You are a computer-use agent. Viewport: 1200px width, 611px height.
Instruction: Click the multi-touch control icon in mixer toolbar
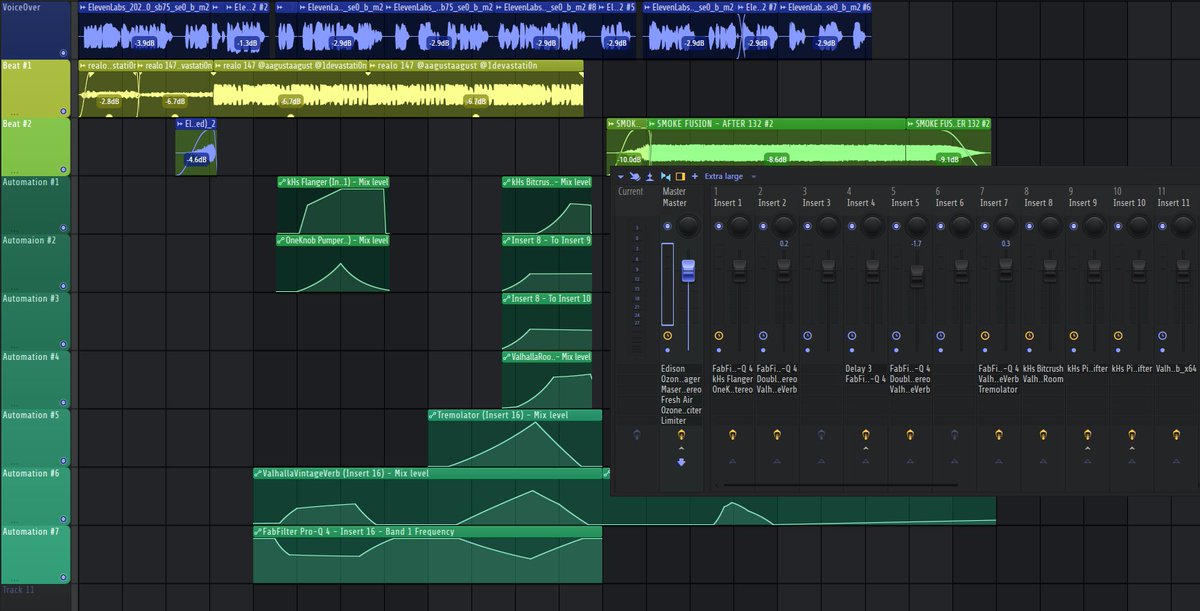(635, 176)
